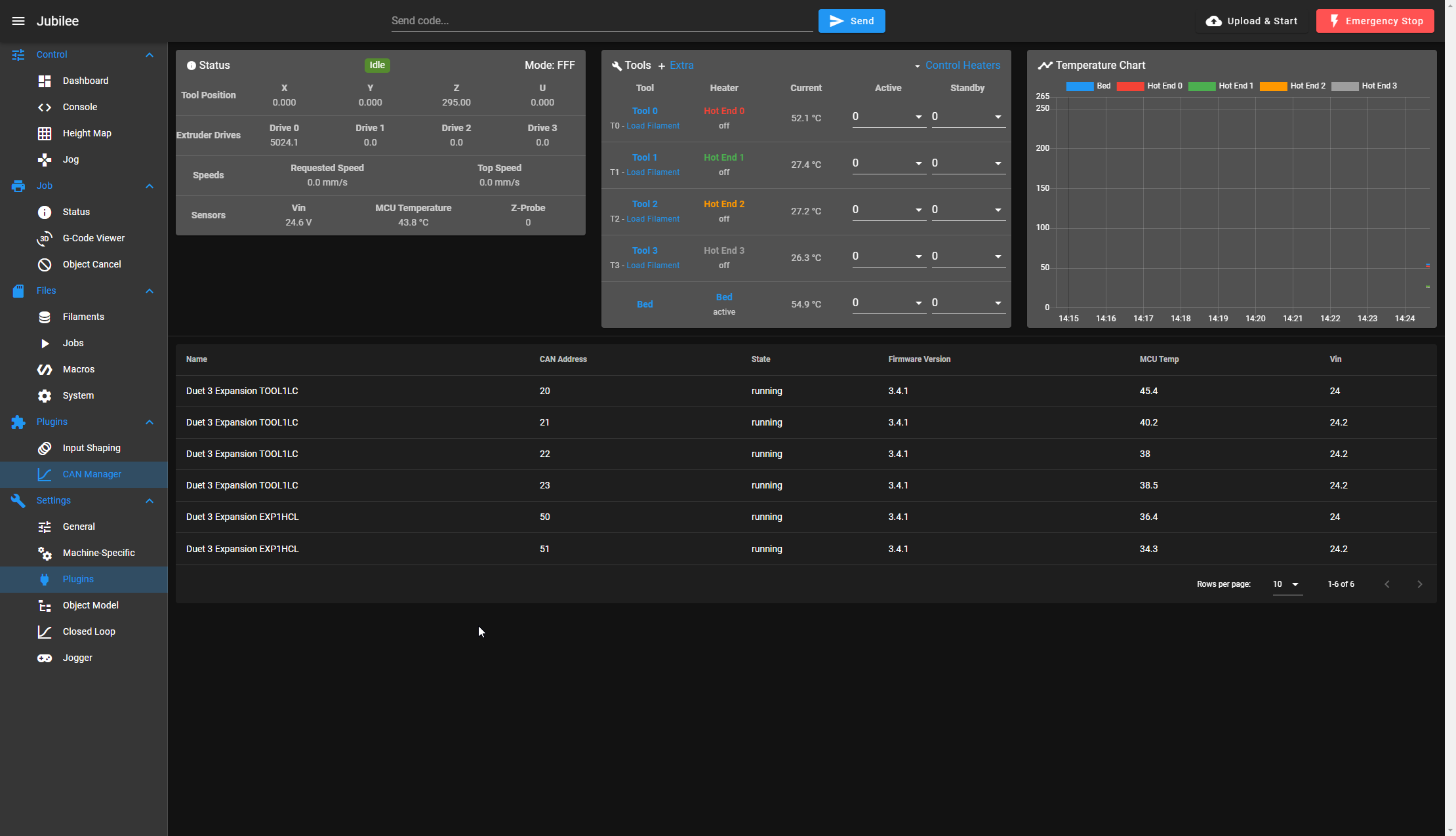Open G-Code Viewer 3D icon
The image size is (1456, 836).
point(45,239)
